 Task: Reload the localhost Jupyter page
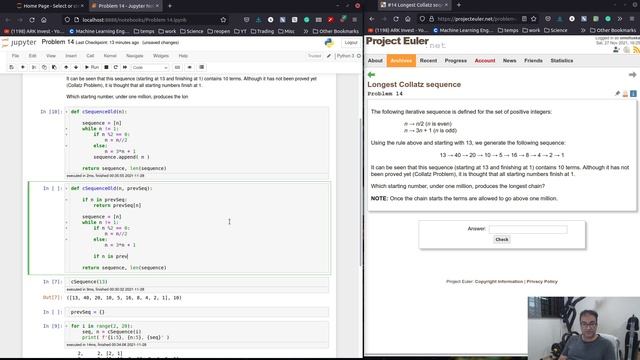click(x=32, y=20)
